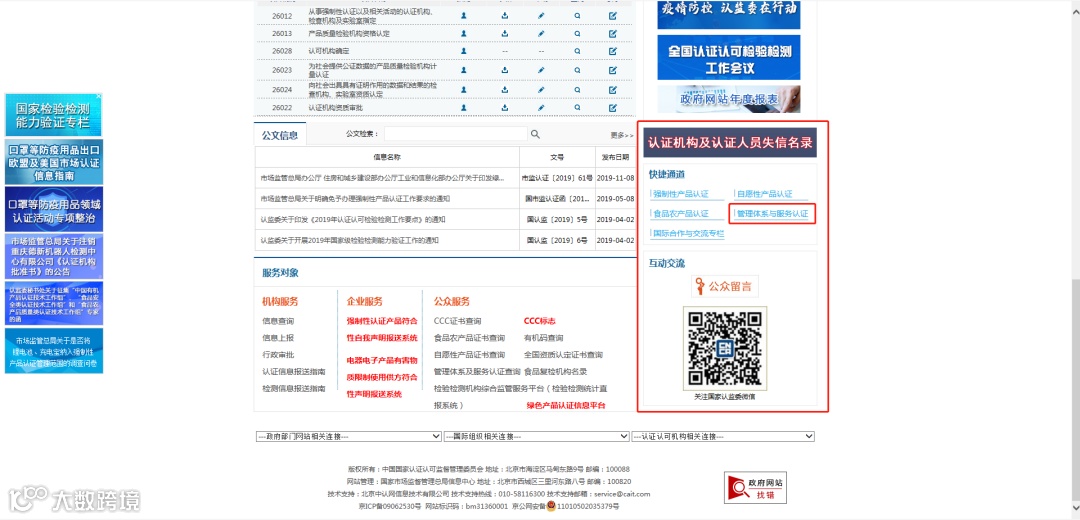
Task: Click the 认证机构资质审批 row text
Action: pos(335,107)
